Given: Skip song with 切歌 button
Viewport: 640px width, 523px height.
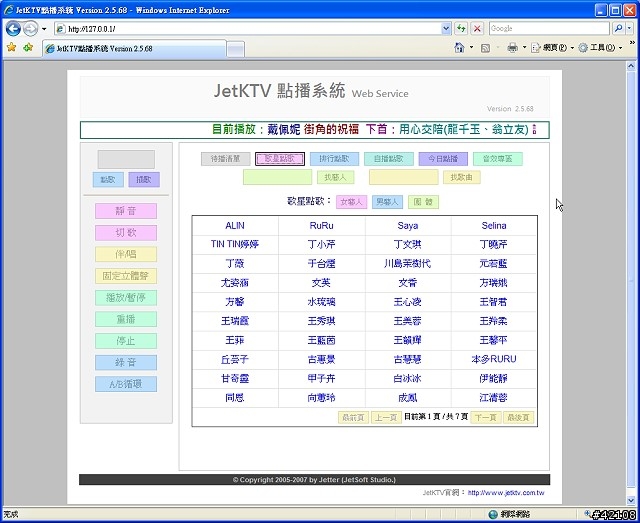Looking at the screenshot, I should 126,233.
